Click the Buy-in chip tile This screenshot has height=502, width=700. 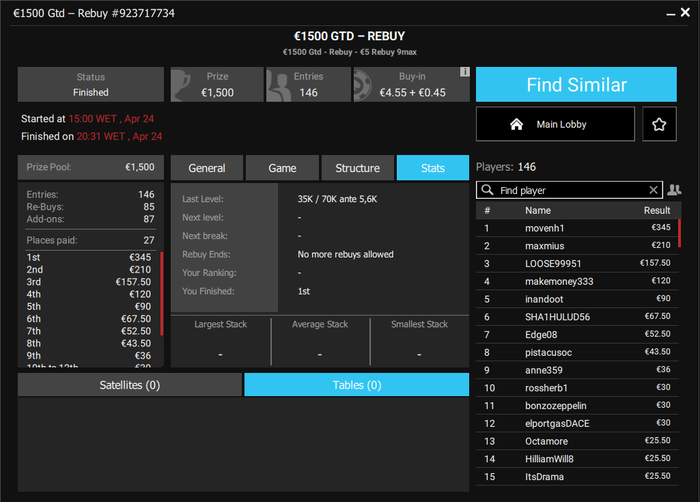coord(412,84)
